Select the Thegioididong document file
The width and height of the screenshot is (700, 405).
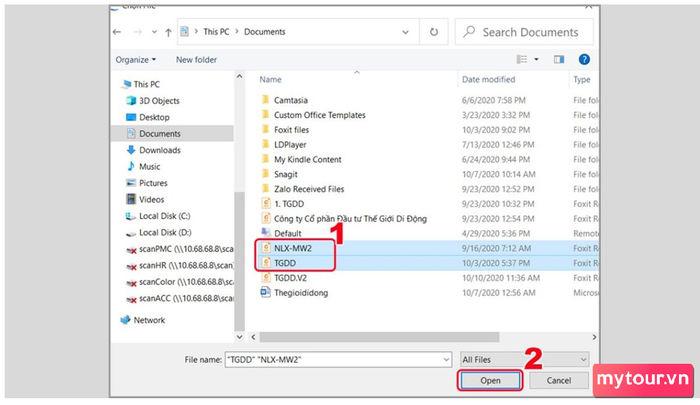pos(300,293)
